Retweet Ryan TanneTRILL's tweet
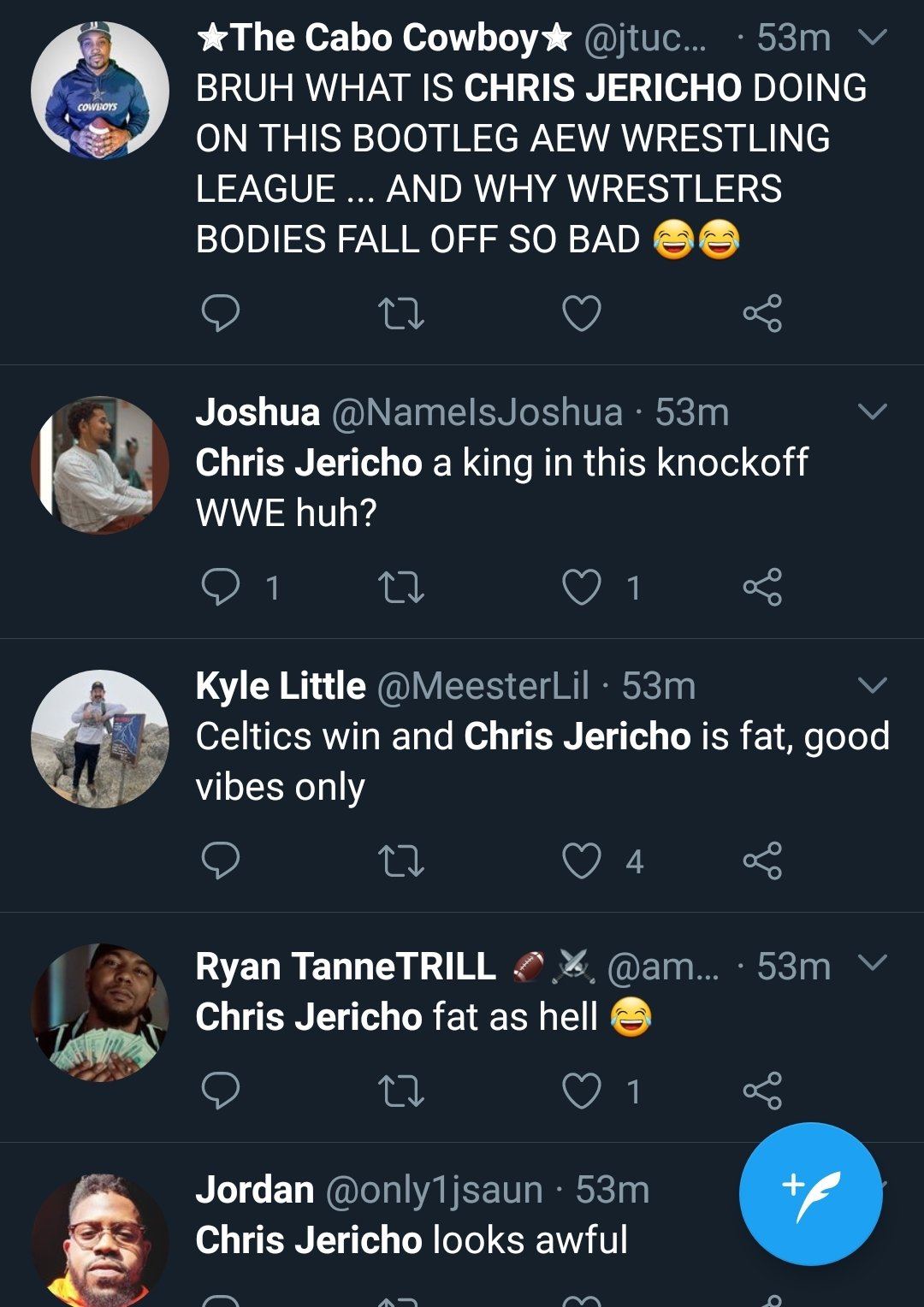The height and width of the screenshot is (1307, 924). pyautogui.click(x=400, y=1091)
